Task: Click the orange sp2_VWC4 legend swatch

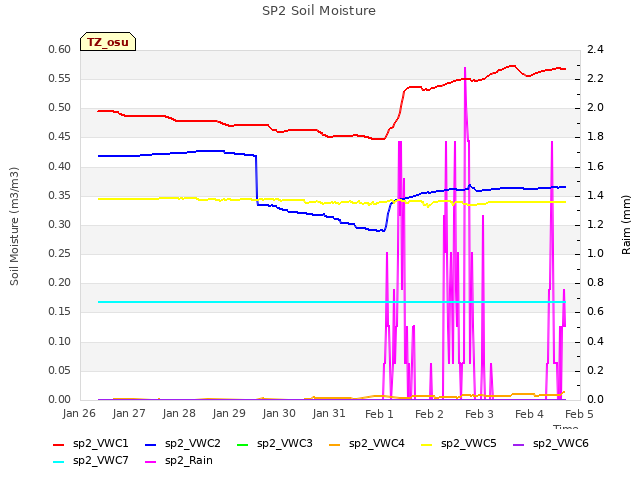Action: pos(335,444)
